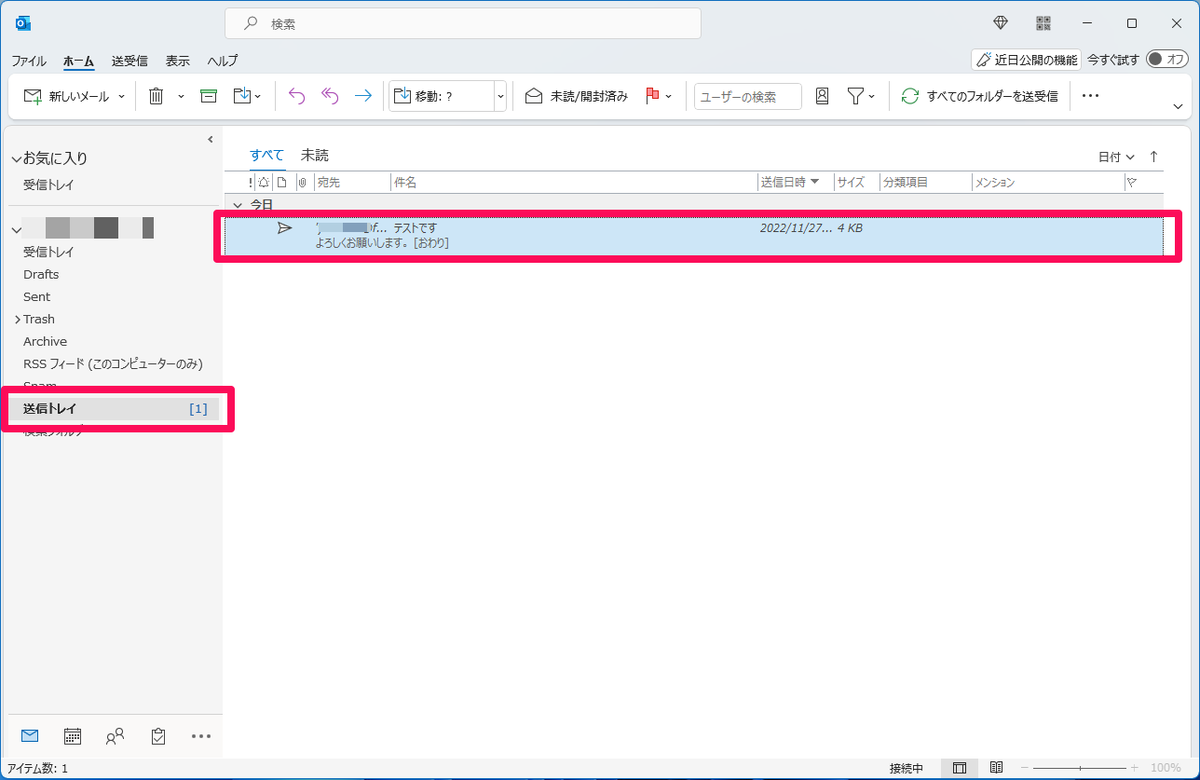Click the Move to folder icon
This screenshot has width=1200, height=780.
242,96
